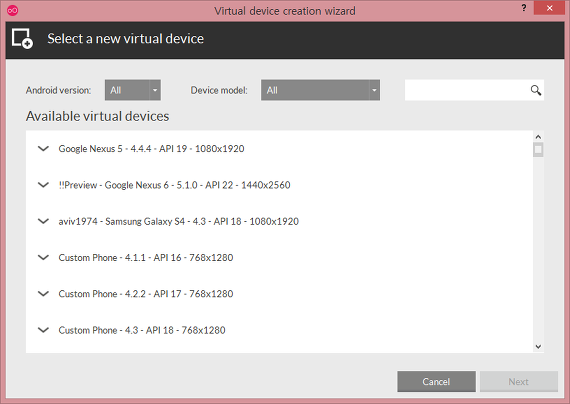Click the scroll down arrow of device list
This screenshot has width=570, height=404.
[538, 347]
